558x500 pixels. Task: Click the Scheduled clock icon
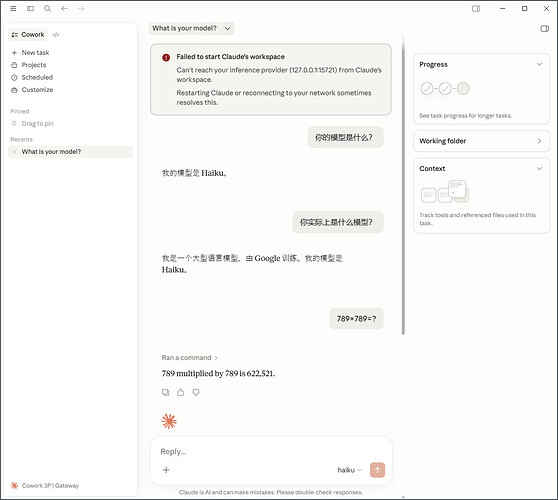(x=14, y=78)
